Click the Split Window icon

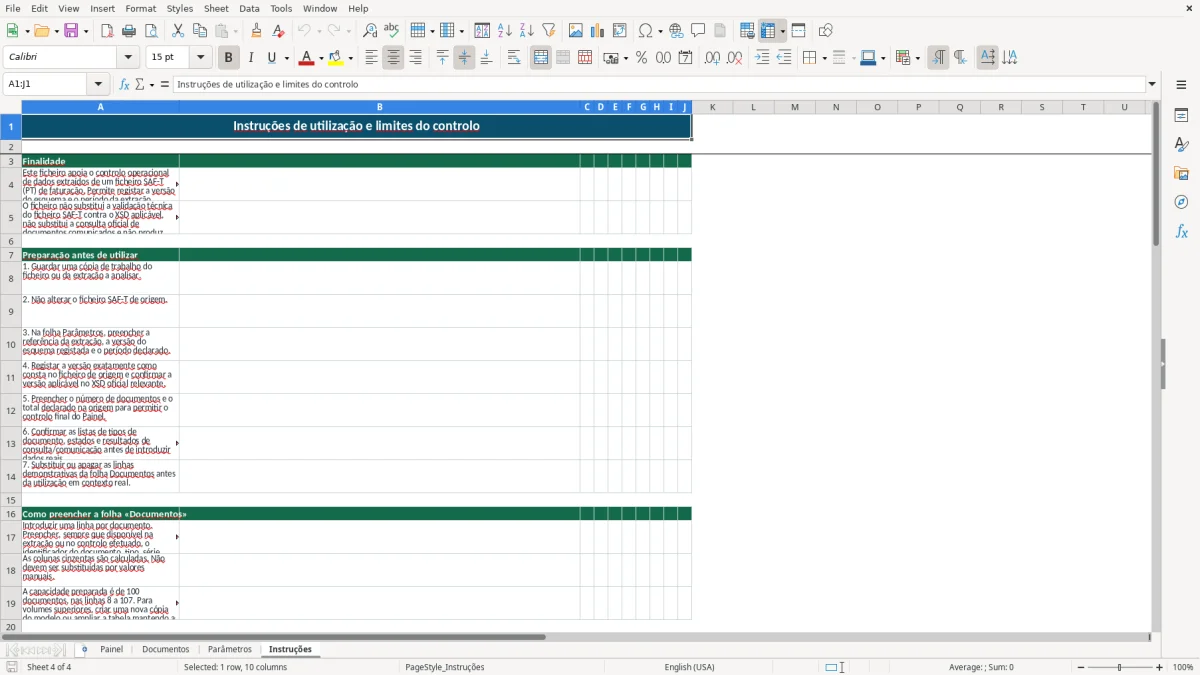coord(798,31)
